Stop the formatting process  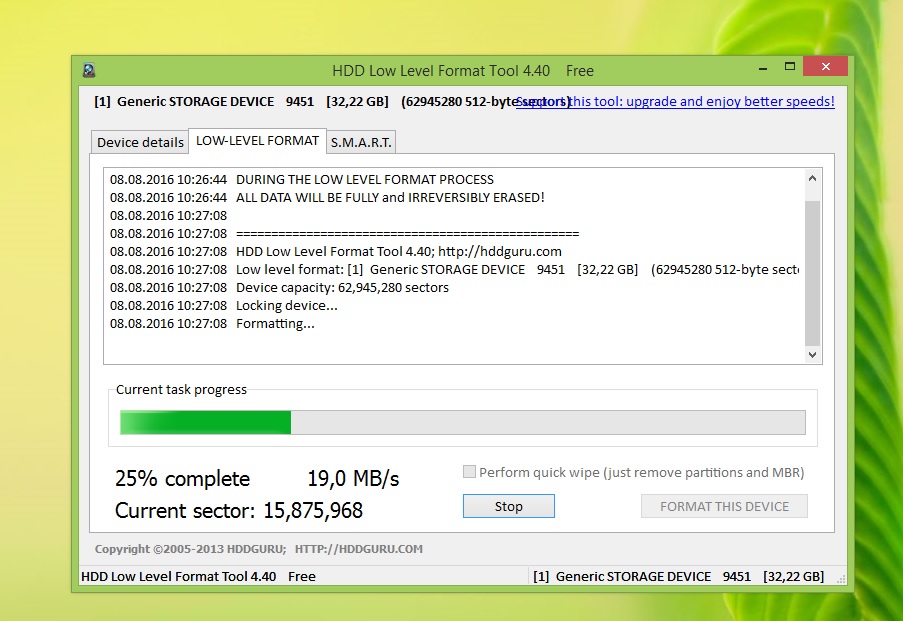coord(509,506)
